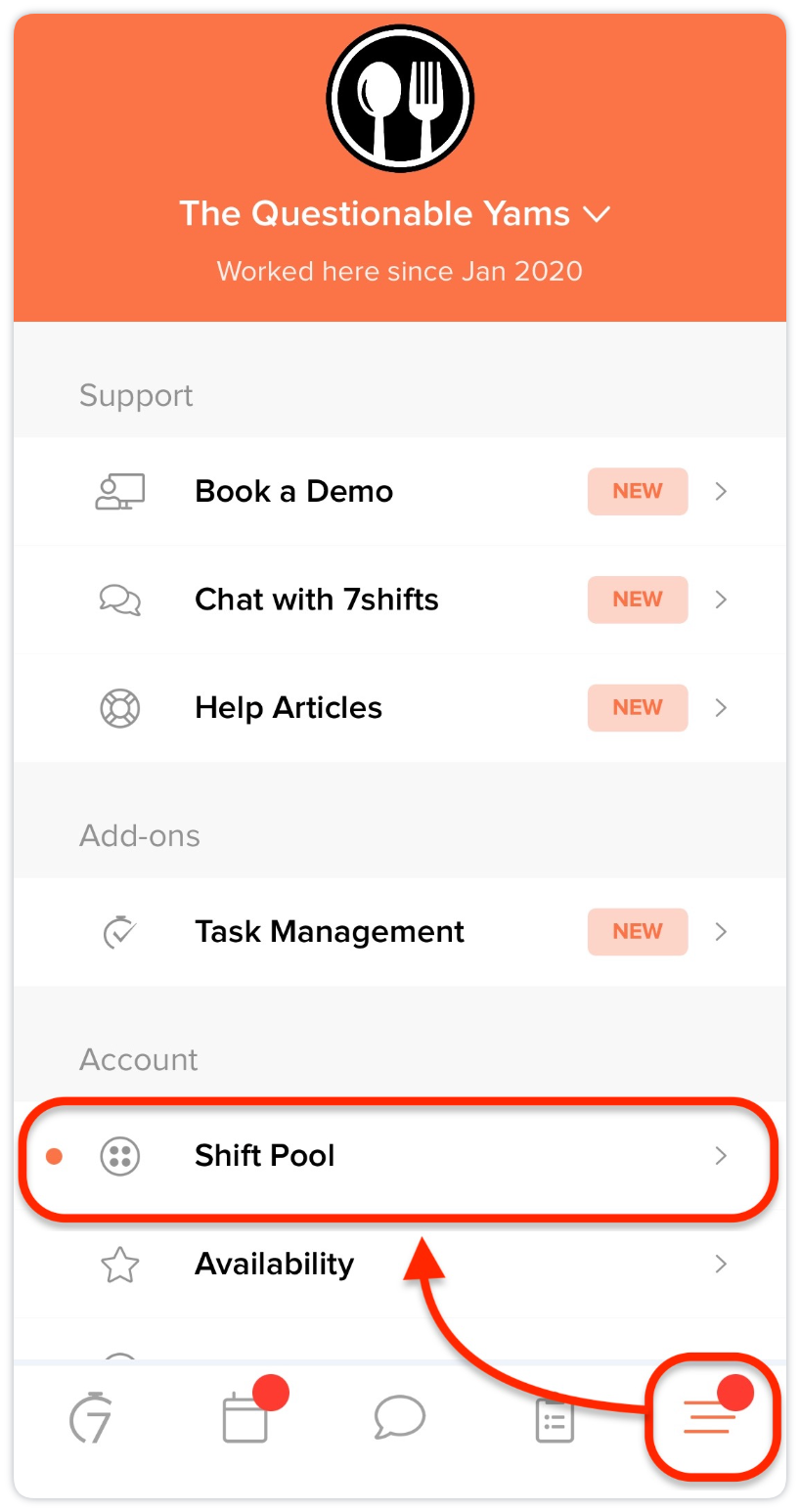Click the NEW badge beside Chat with 7shifts
800x1512 pixels.
click(638, 600)
